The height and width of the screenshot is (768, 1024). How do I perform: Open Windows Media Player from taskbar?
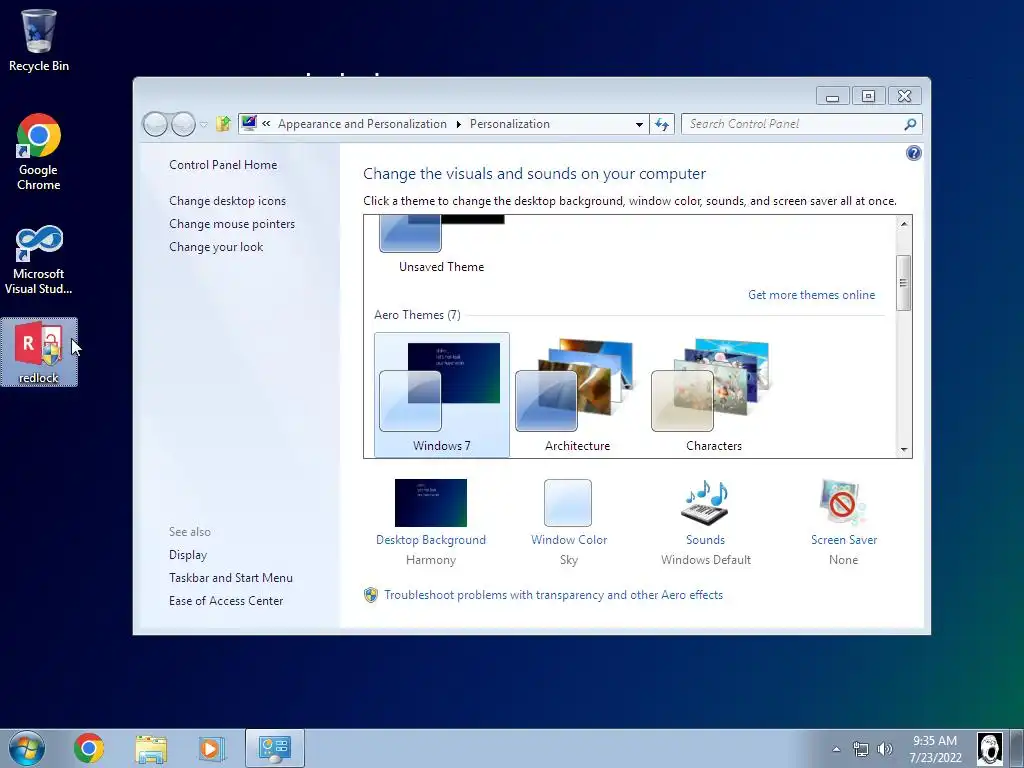[x=211, y=748]
